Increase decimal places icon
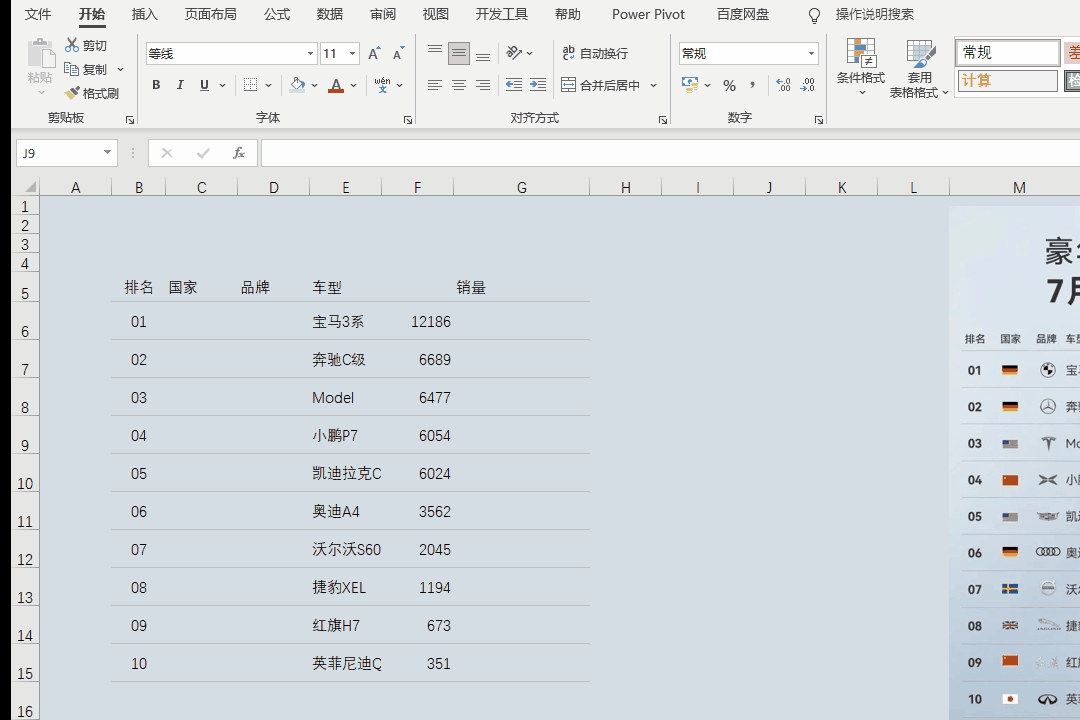Screen dimensions: 1080x720 (783, 85)
